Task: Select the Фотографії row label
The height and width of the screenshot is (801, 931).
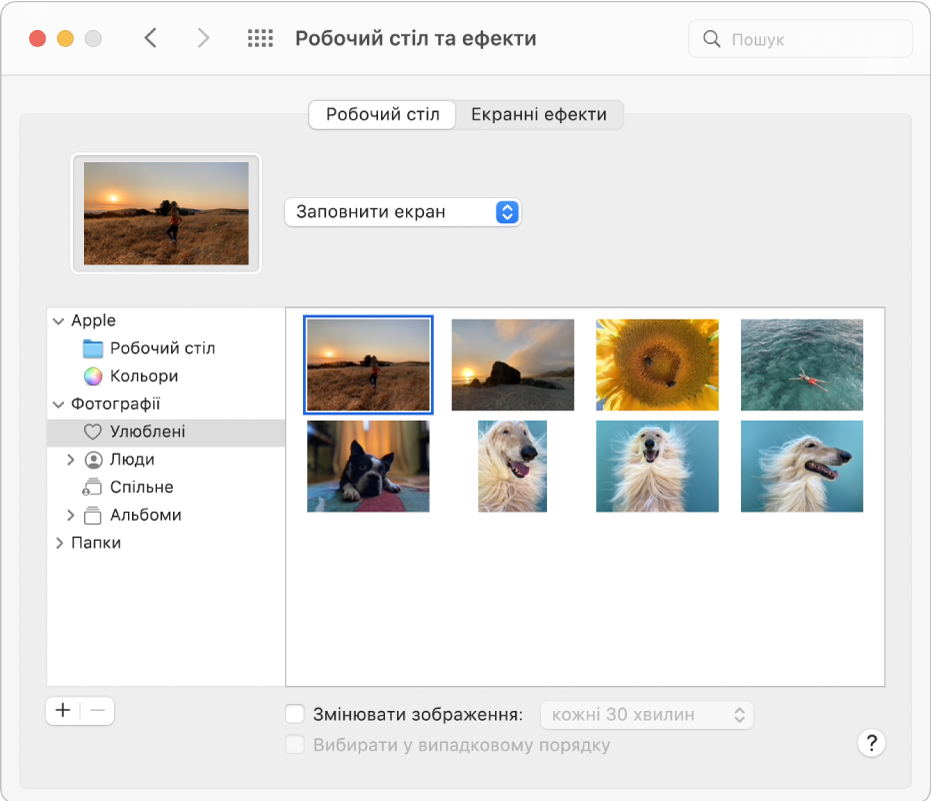Action: coord(116,404)
